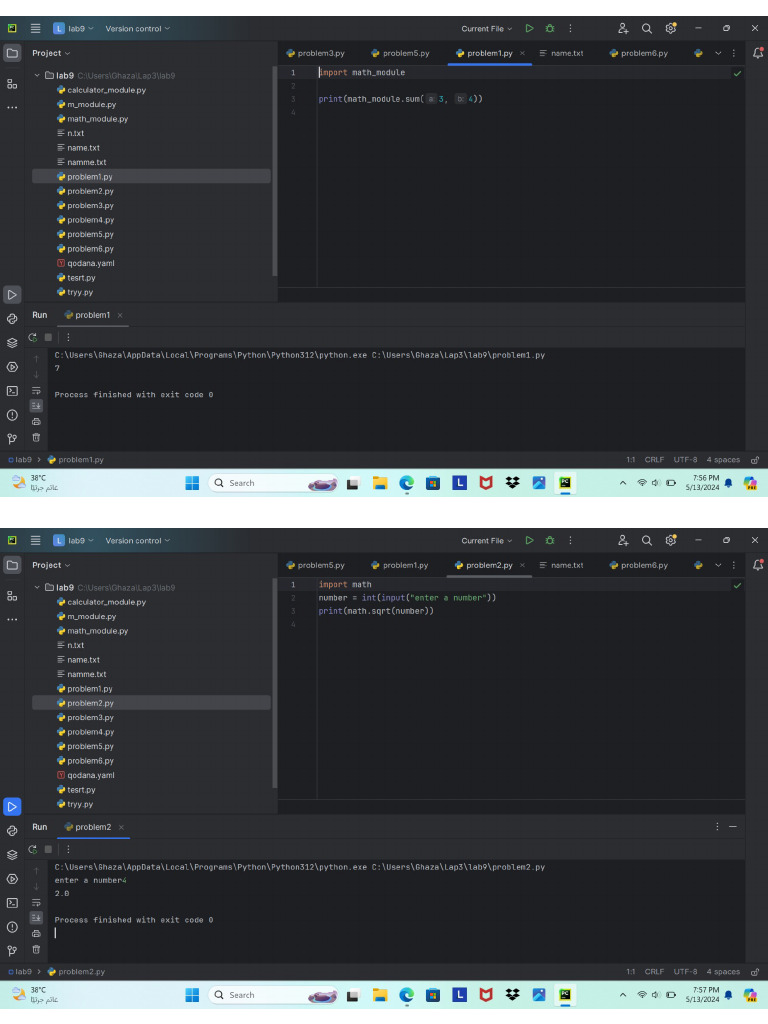Rerun problem1 from the Run panel toolbar
768x1024 pixels.
[x=33, y=337]
